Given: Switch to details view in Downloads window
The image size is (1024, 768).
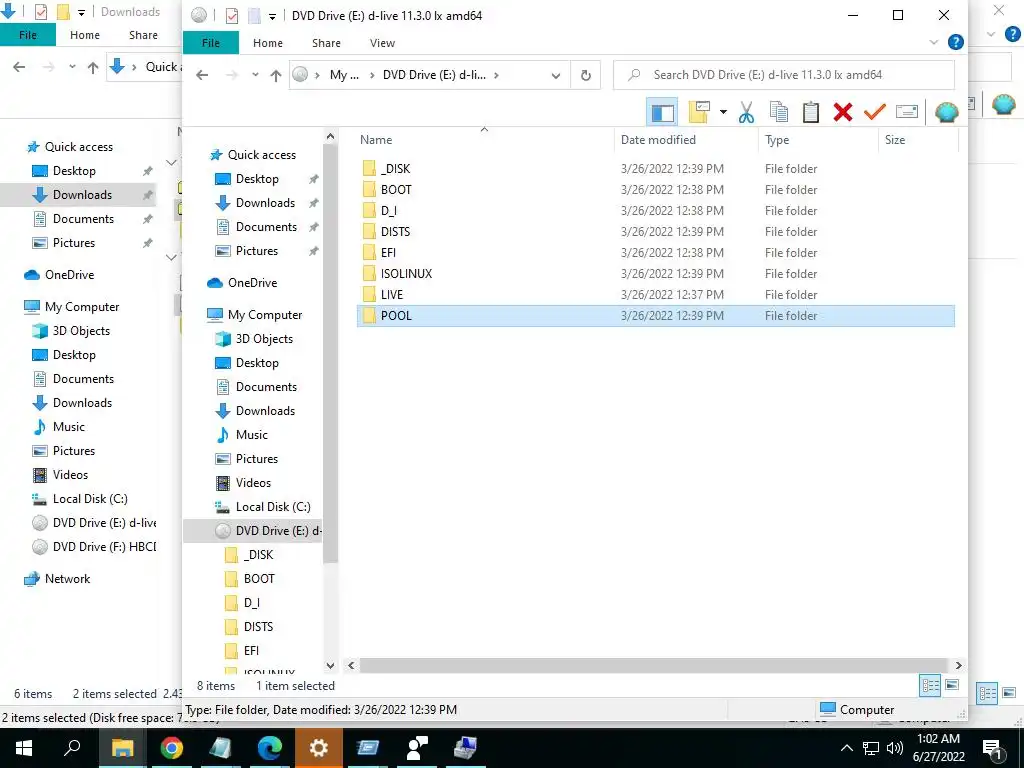Looking at the screenshot, I should coord(987,694).
